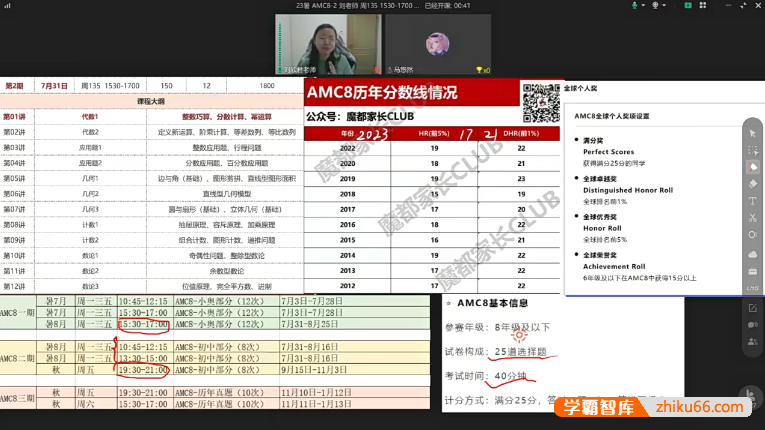Click the 2019 year row in score table

point(432,179)
